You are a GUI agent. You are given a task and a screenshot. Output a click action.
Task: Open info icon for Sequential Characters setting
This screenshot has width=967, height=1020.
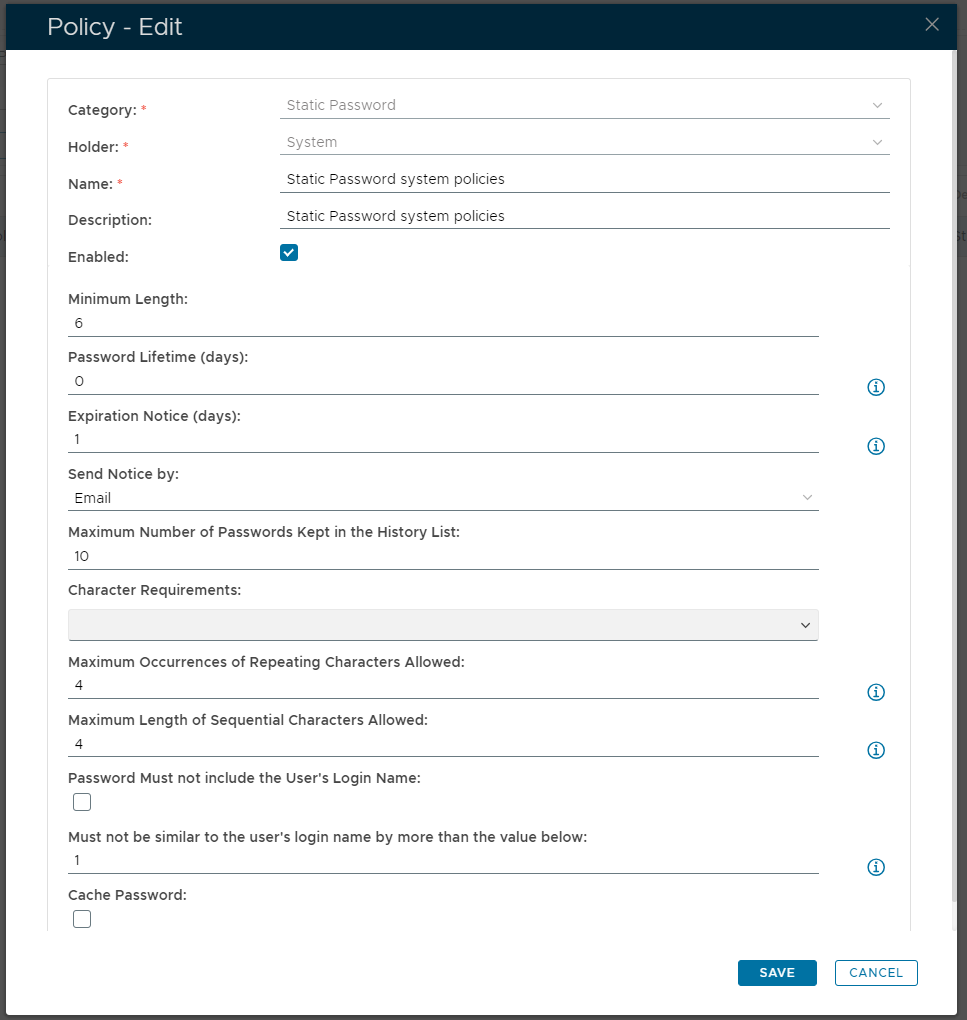click(876, 750)
